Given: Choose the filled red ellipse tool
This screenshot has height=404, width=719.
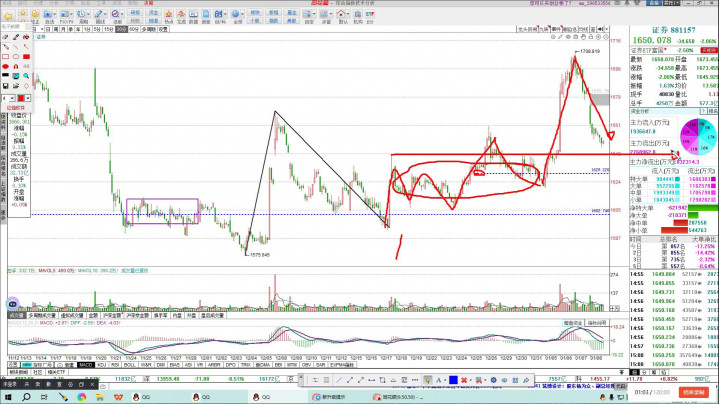Looking at the screenshot, I should click(6, 66).
